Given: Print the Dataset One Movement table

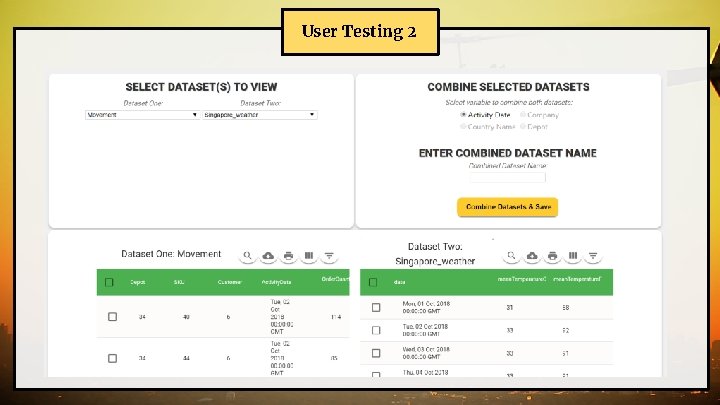Looking at the screenshot, I should tap(288, 255).
